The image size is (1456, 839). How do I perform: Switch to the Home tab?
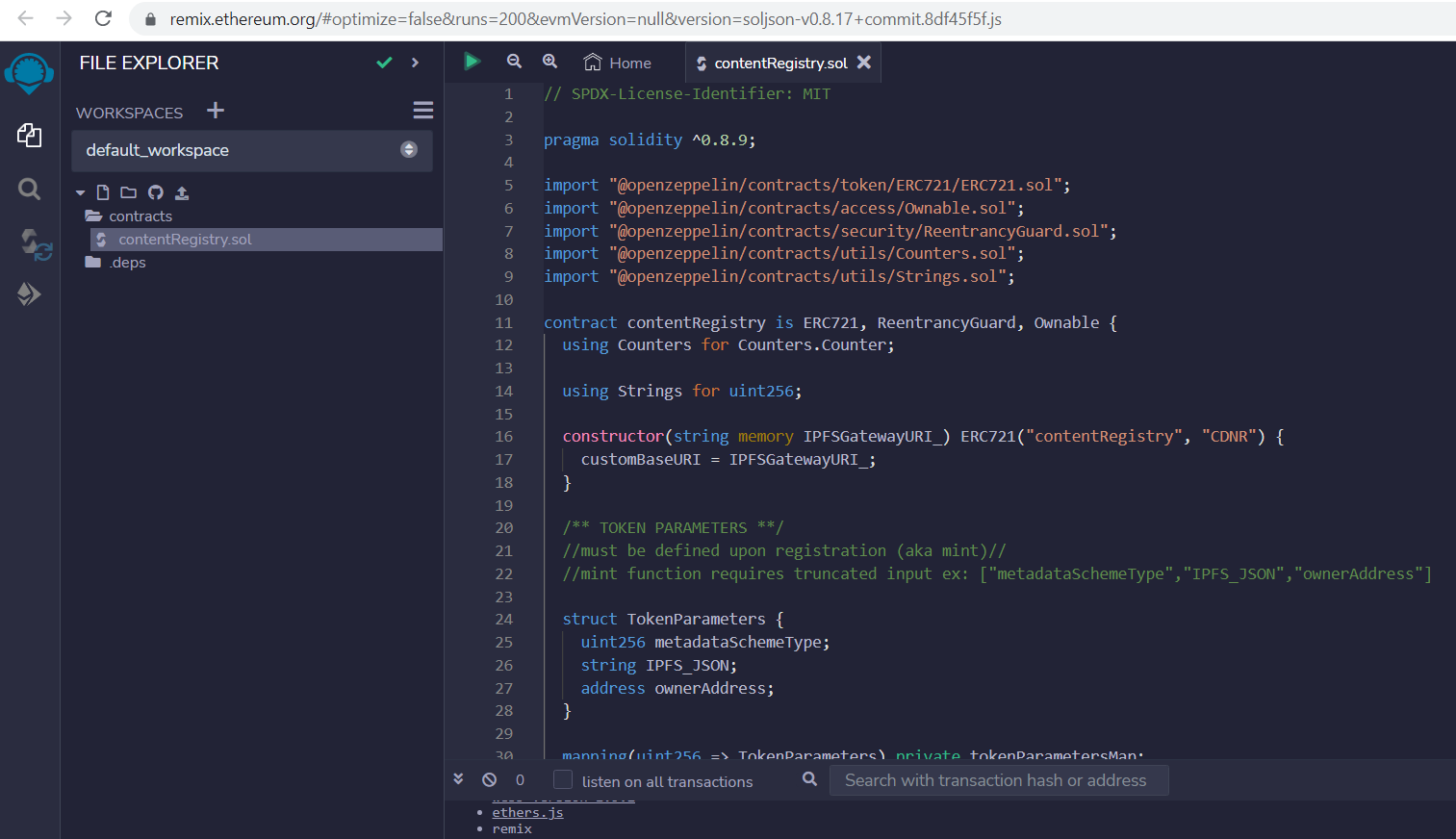coord(617,62)
